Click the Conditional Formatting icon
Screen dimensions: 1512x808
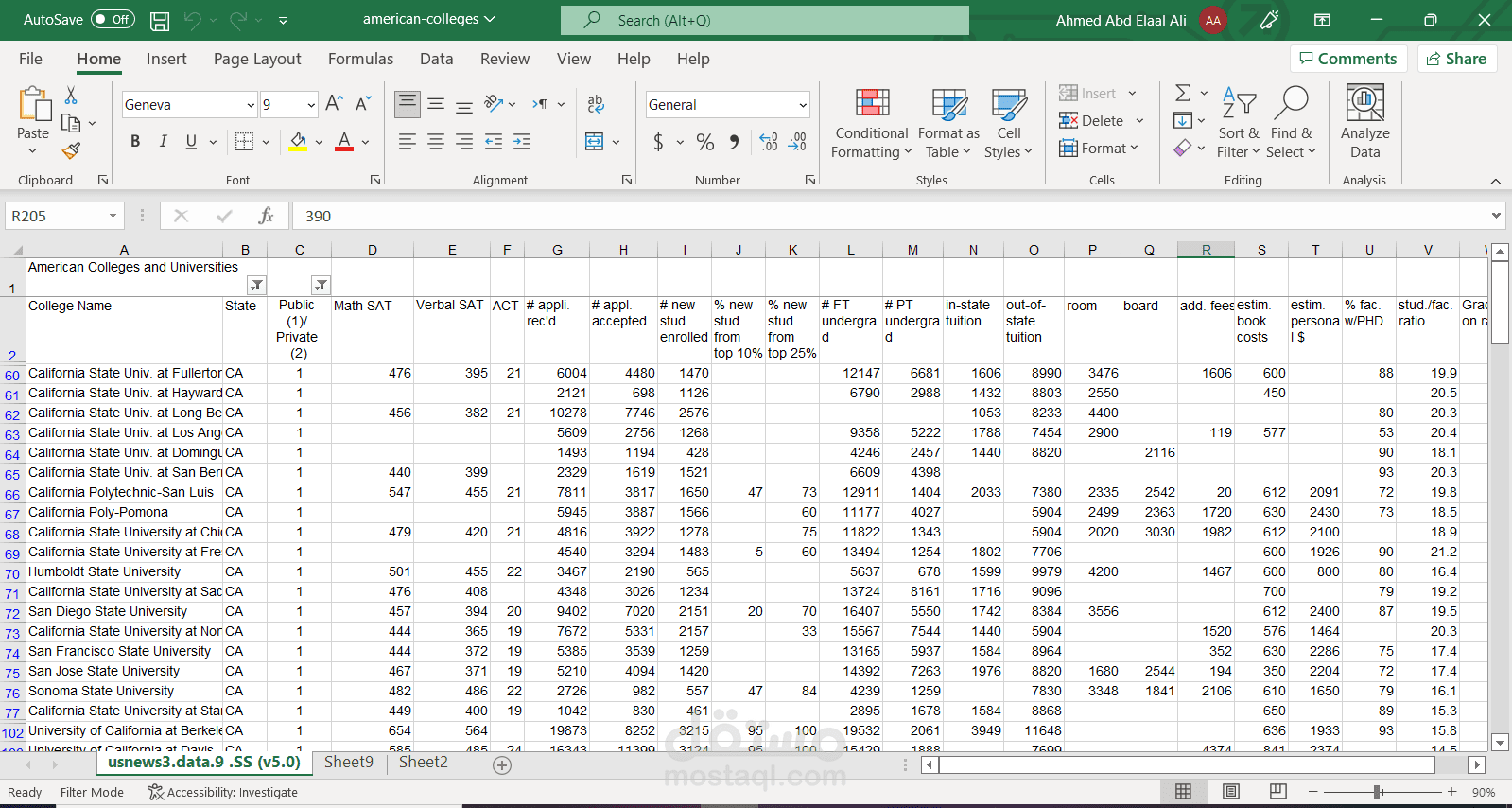pyautogui.click(x=872, y=104)
